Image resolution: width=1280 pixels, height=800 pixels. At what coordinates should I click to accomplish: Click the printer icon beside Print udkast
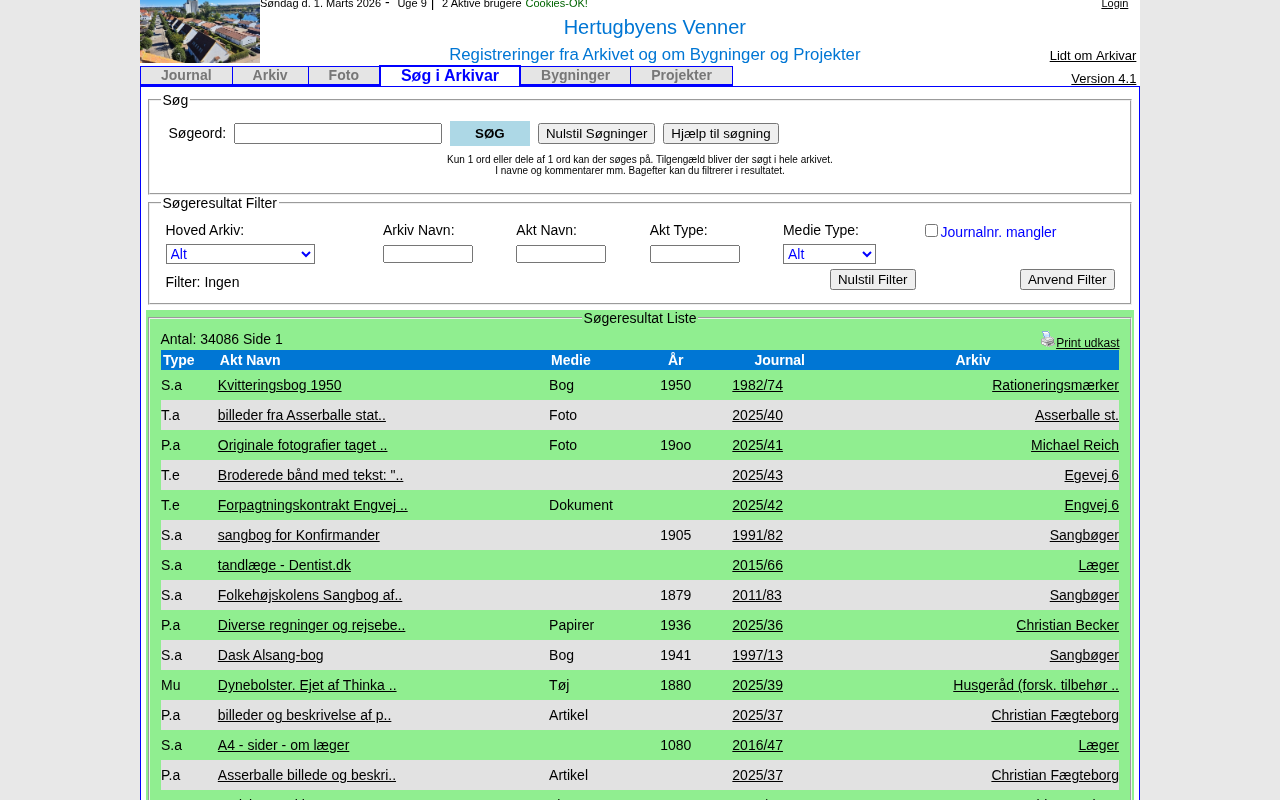(x=1047, y=339)
